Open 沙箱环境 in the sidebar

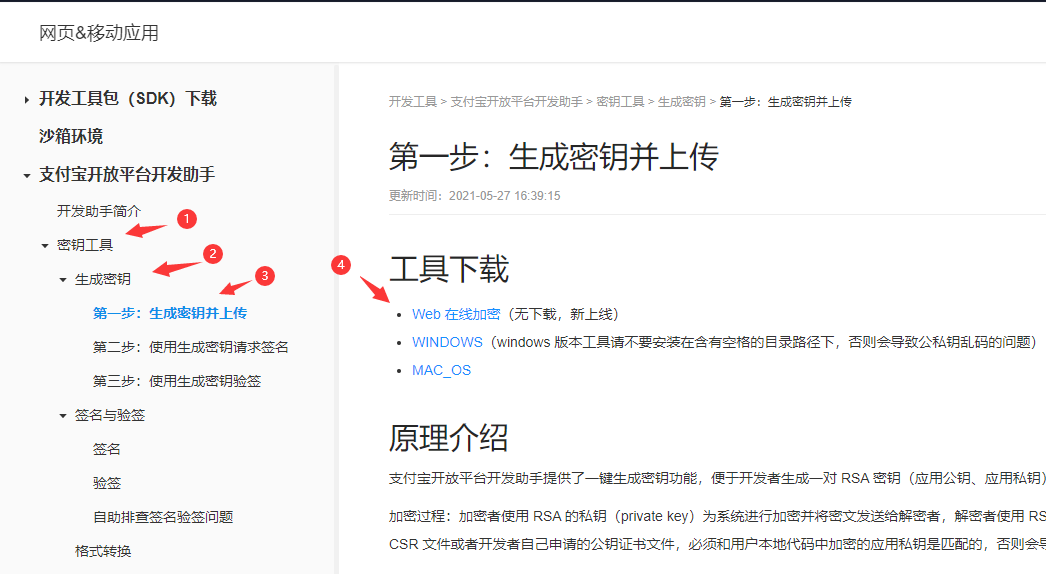point(71,136)
